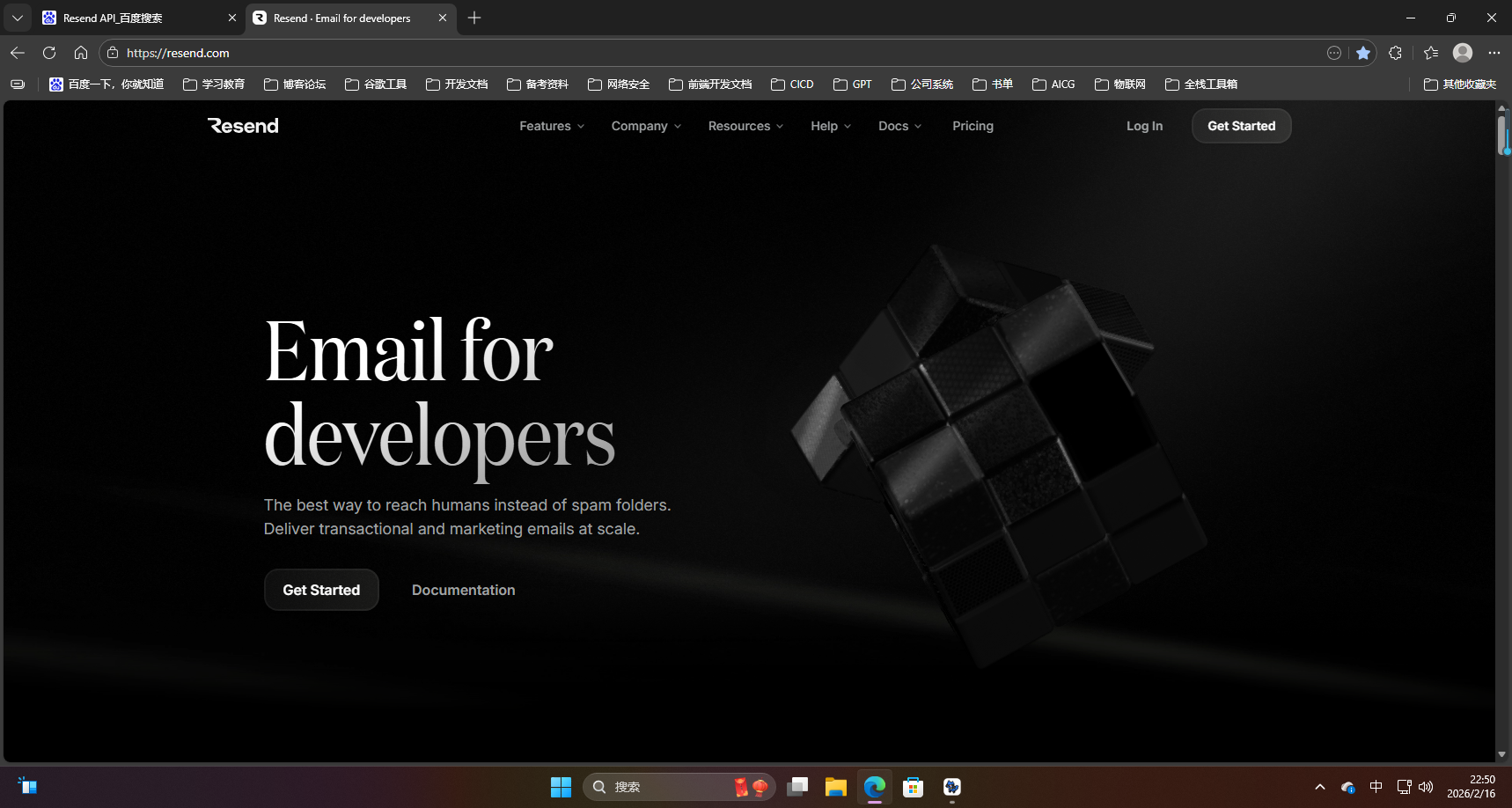Open the favorites list icon
Image resolution: width=1512 pixels, height=808 pixels.
point(1431,53)
